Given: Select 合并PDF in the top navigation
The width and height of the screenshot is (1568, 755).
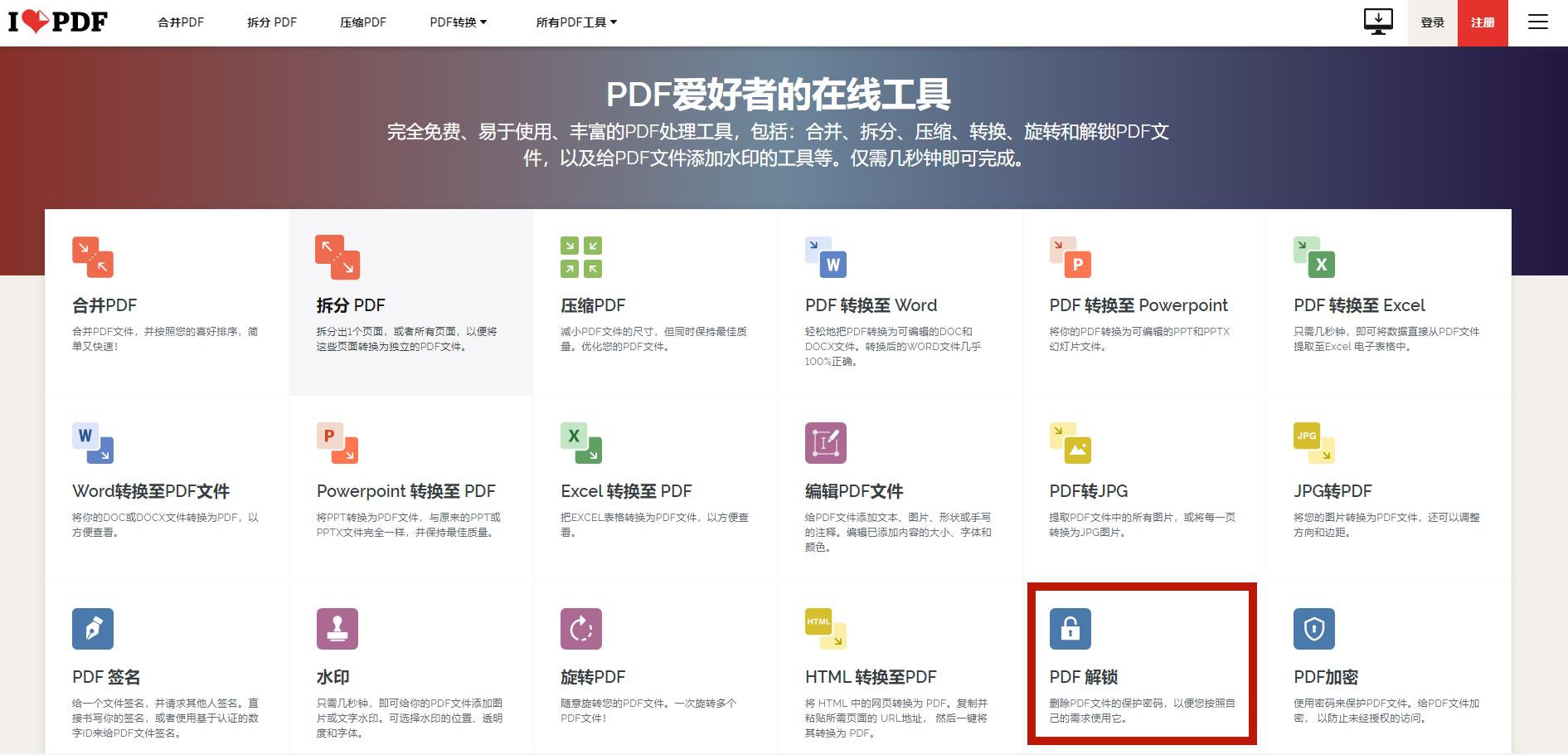Looking at the screenshot, I should (180, 22).
